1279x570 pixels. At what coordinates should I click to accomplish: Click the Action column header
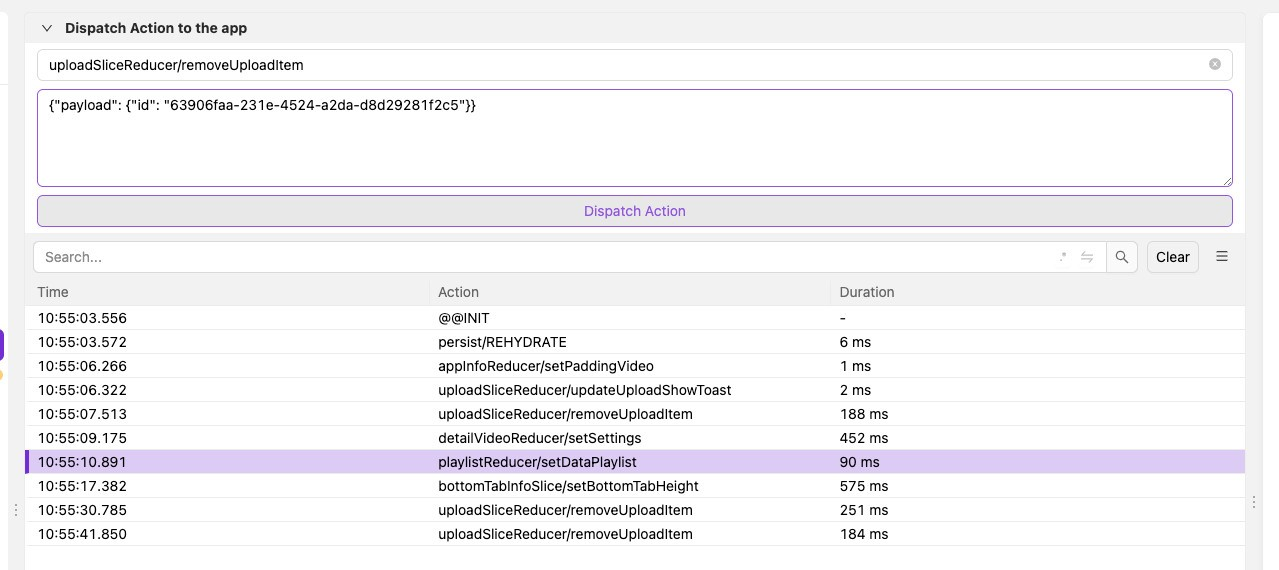tap(458, 292)
